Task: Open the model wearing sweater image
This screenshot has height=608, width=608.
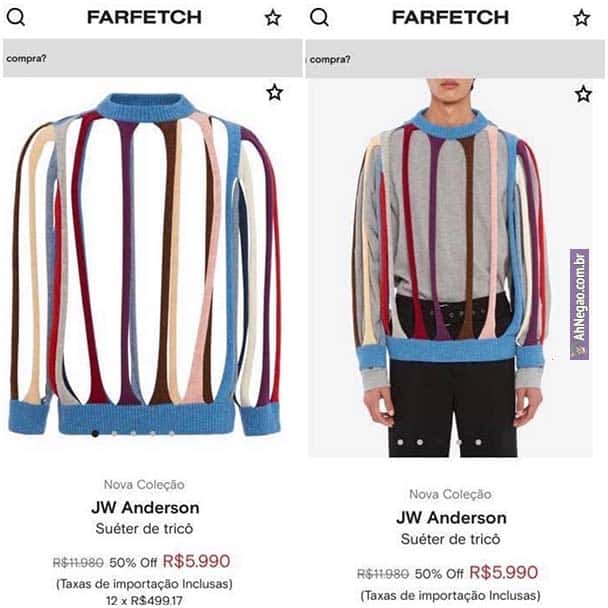Action: point(450,268)
